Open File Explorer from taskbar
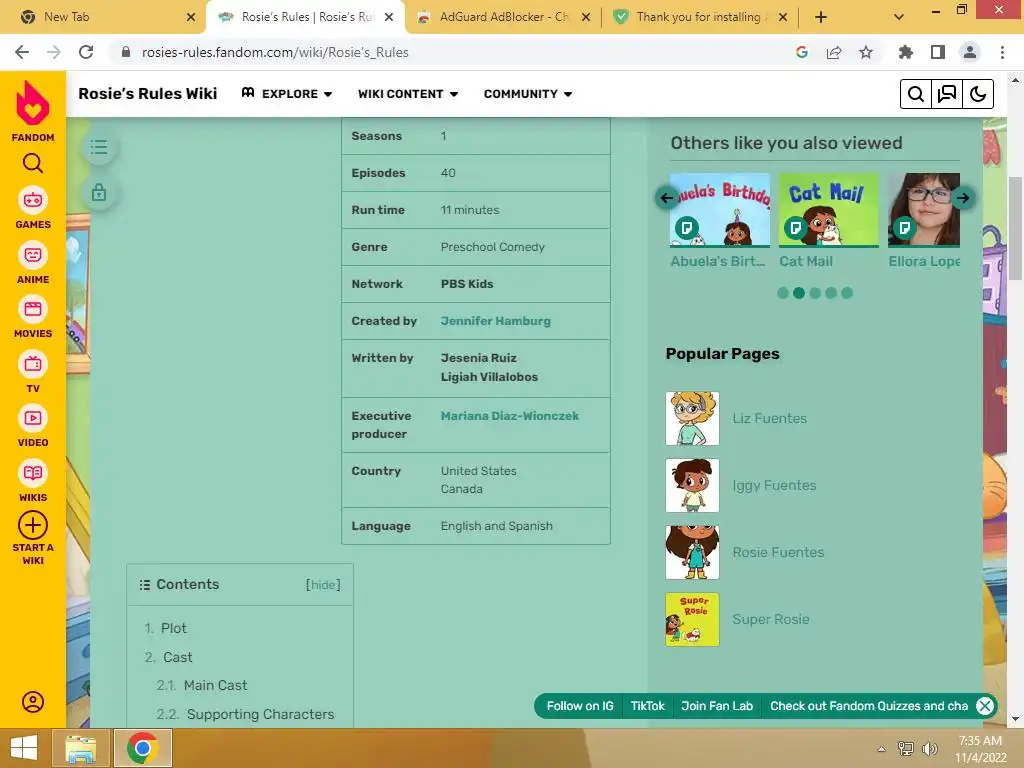1024x768 pixels. point(80,748)
